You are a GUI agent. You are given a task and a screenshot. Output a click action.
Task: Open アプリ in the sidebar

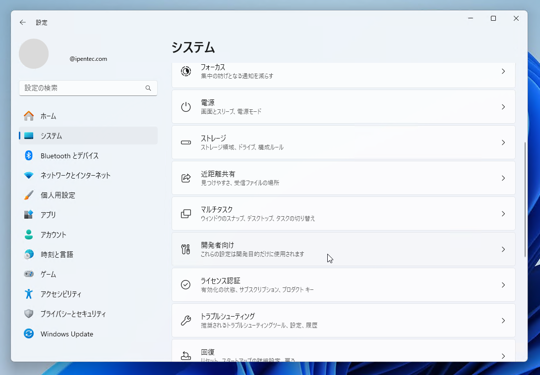88,215
